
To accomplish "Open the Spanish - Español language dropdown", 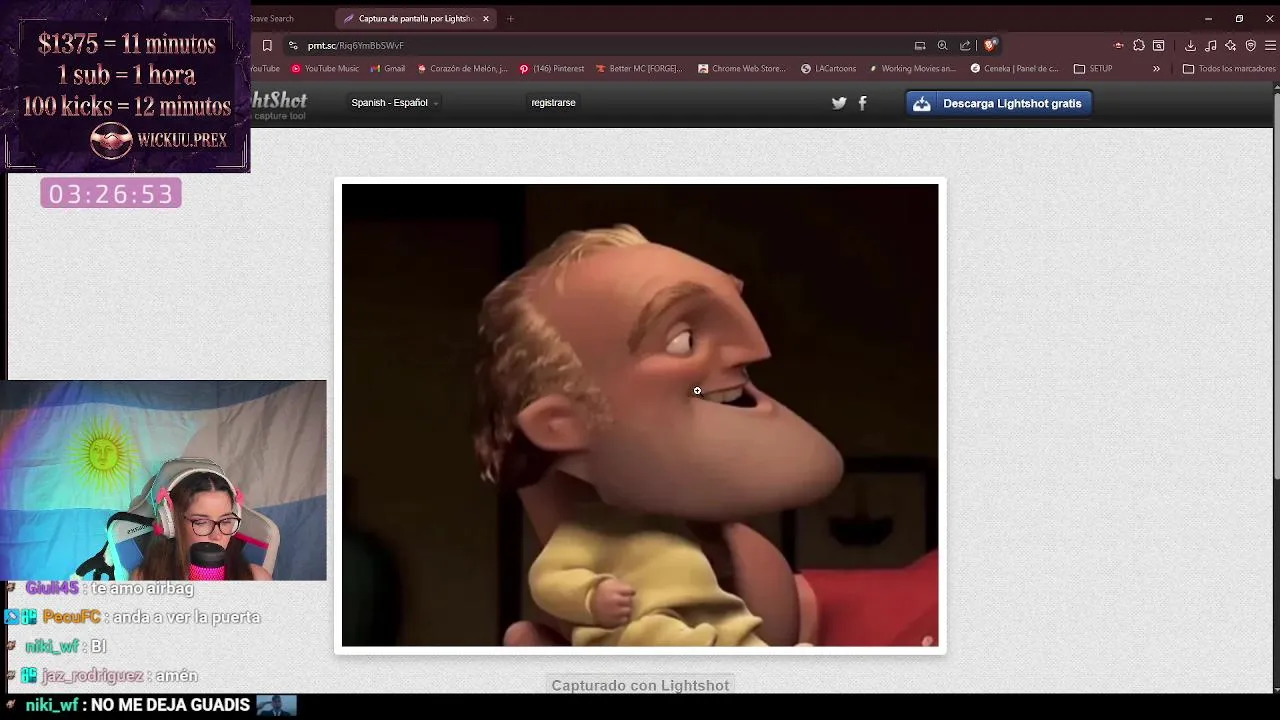I will coord(394,102).
